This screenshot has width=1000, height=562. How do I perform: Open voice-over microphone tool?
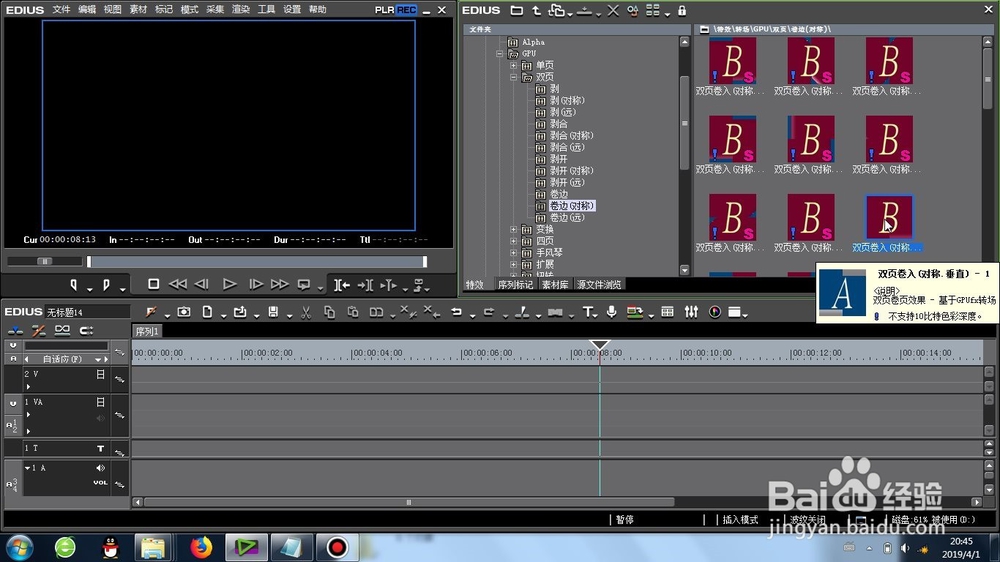pyautogui.click(x=612, y=312)
